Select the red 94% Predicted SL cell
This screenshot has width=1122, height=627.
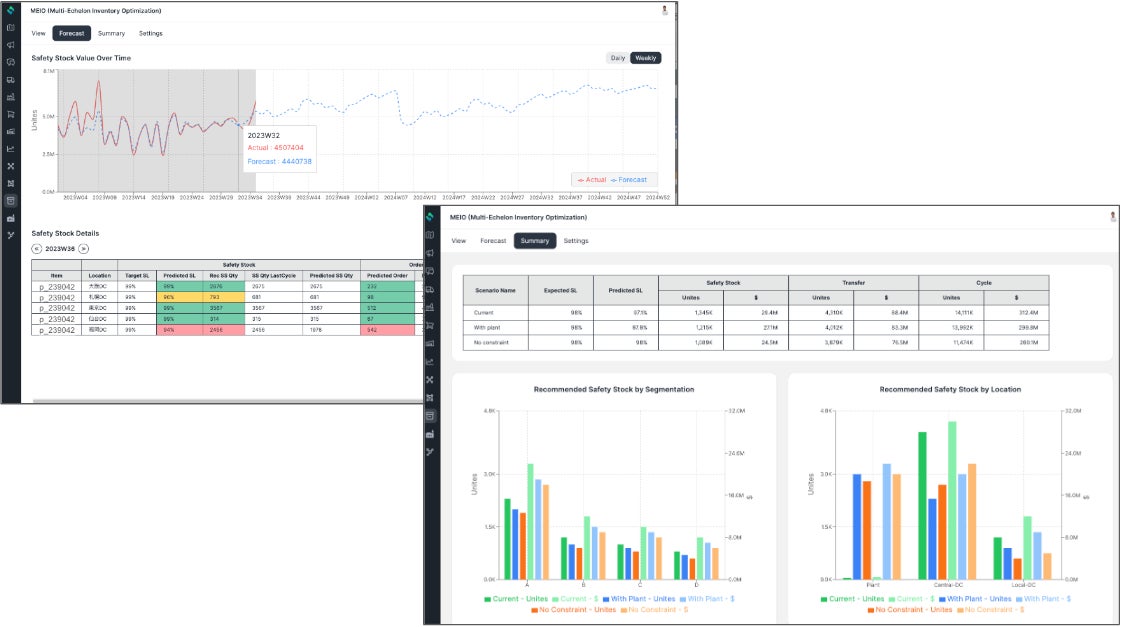tap(179, 330)
